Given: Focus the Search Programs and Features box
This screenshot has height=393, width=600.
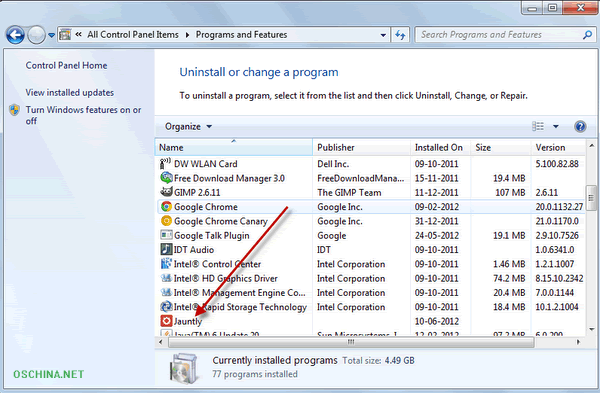Looking at the screenshot, I should point(504,35).
